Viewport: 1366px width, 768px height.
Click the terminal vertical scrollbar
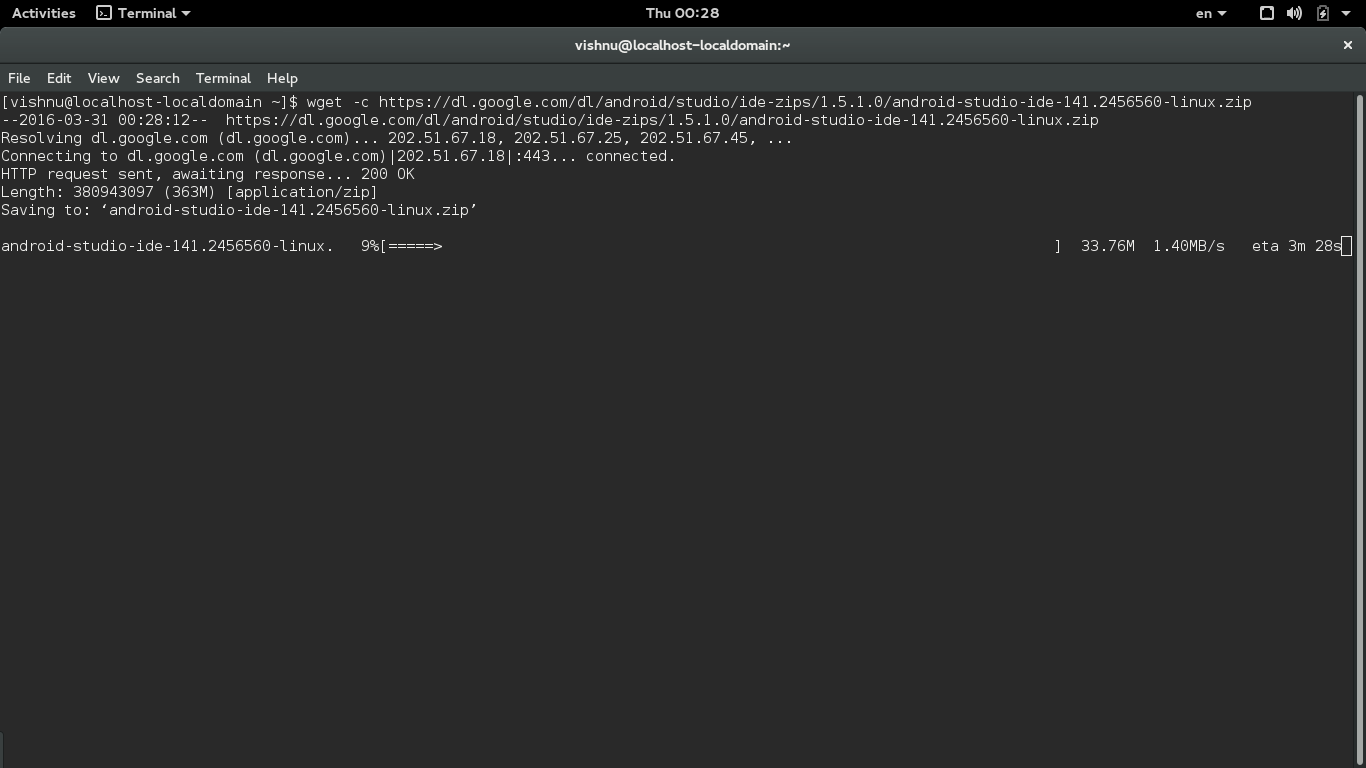click(x=1360, y=430)
